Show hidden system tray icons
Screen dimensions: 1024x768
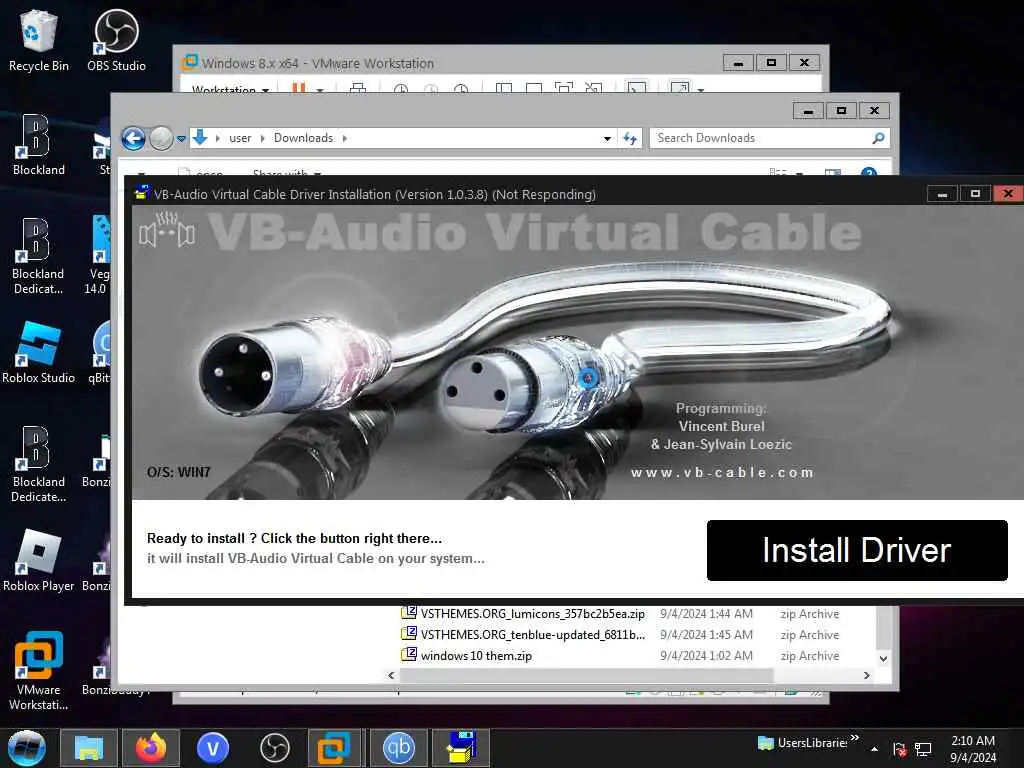pos(874,749)
